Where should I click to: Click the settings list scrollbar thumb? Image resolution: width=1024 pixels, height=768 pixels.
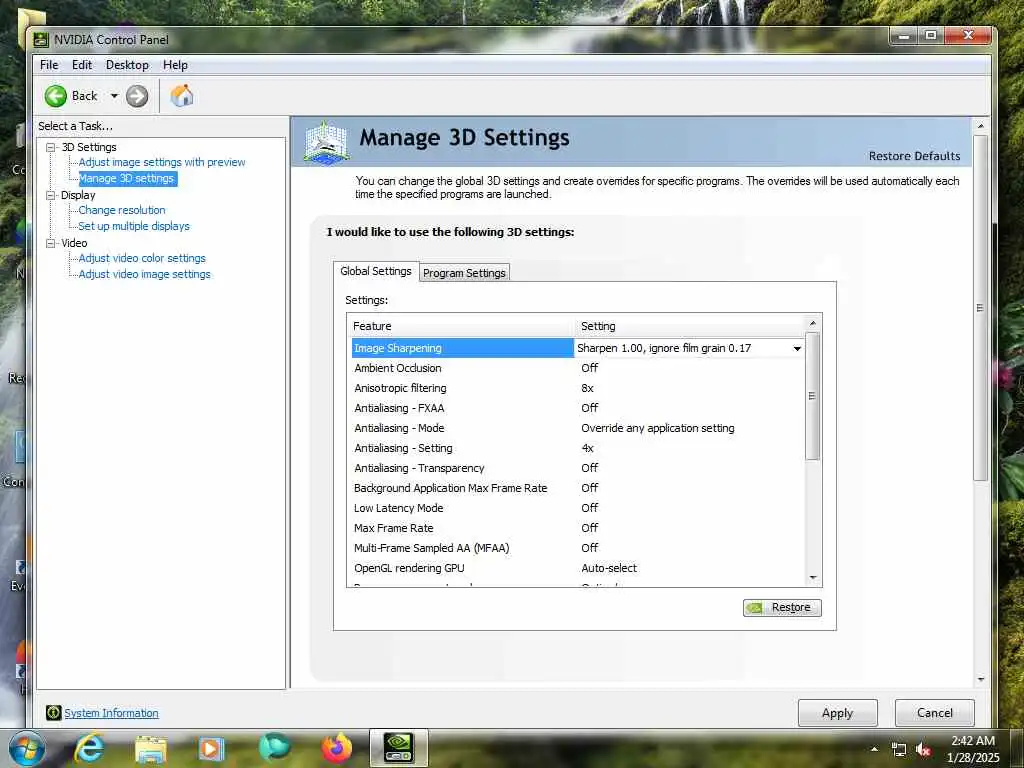(812, 396)
